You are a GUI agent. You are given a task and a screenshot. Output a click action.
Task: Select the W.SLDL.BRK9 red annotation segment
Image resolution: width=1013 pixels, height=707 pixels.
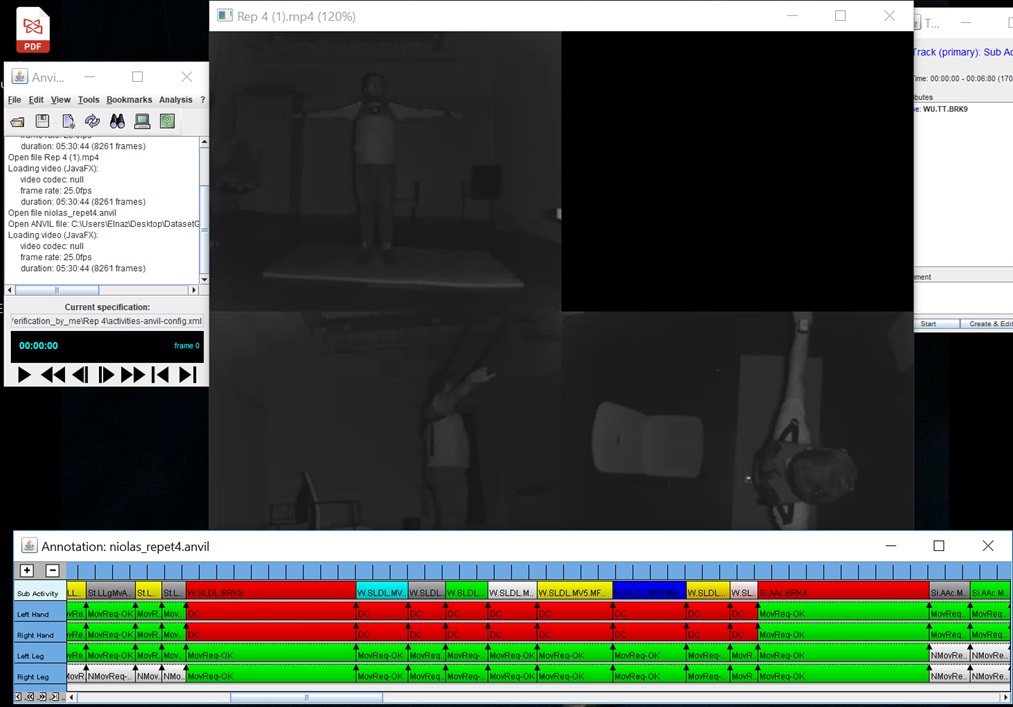(x=270, y=593)
